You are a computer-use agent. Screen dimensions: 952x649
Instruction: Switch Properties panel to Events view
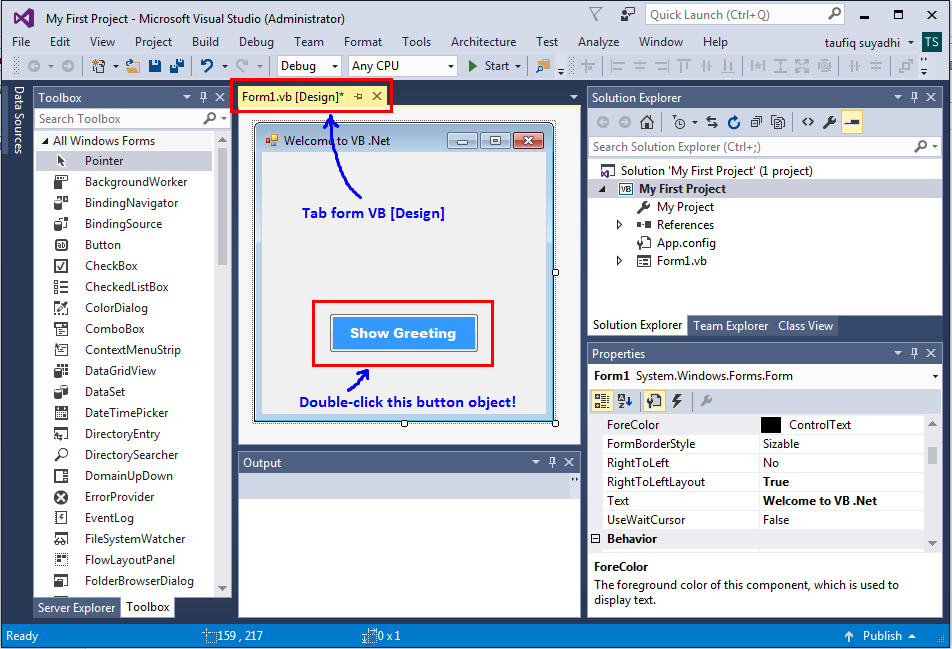tap(677, 402)
